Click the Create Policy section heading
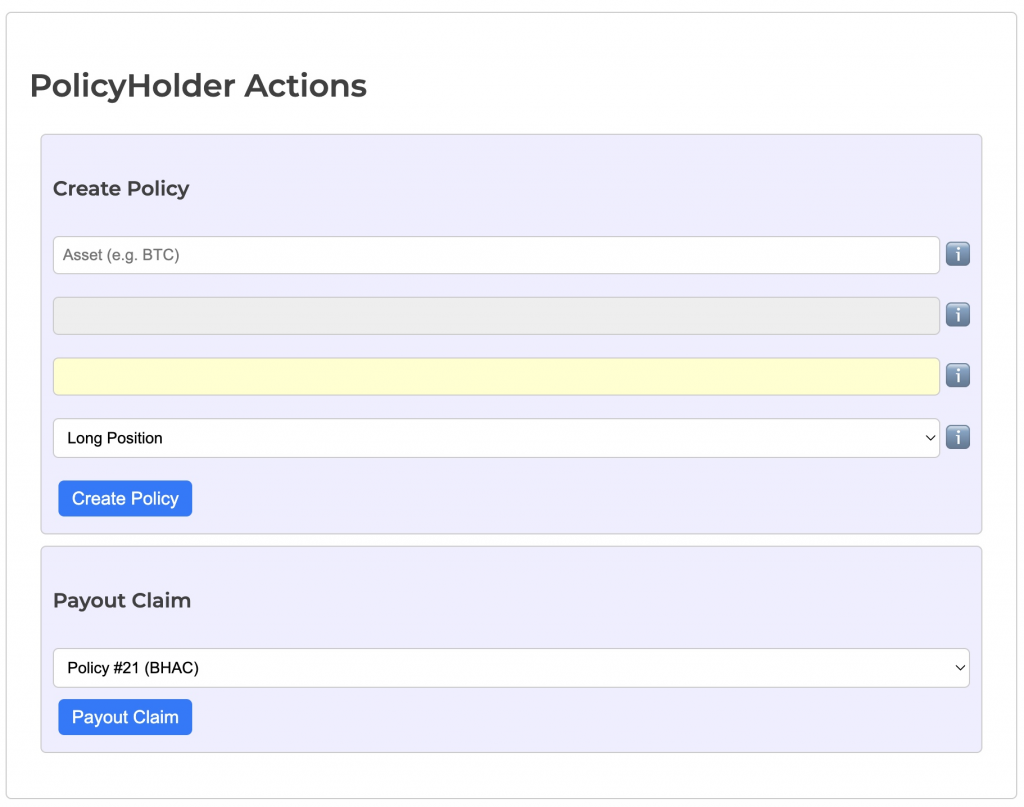The width and height of the screenshot is (1024, 807). [121, 189]
